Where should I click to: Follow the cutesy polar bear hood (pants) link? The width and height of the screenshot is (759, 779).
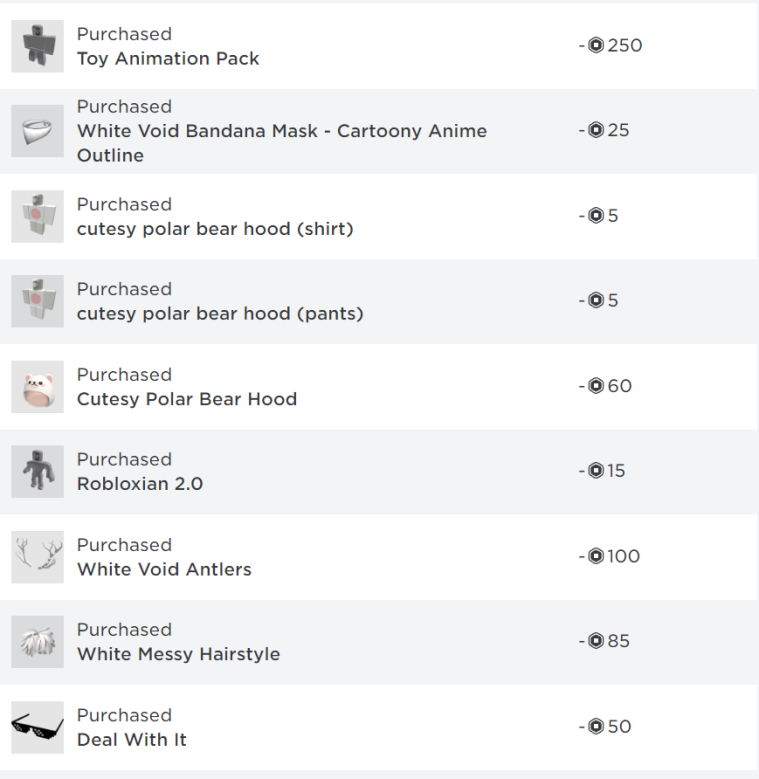coord(220,314)
